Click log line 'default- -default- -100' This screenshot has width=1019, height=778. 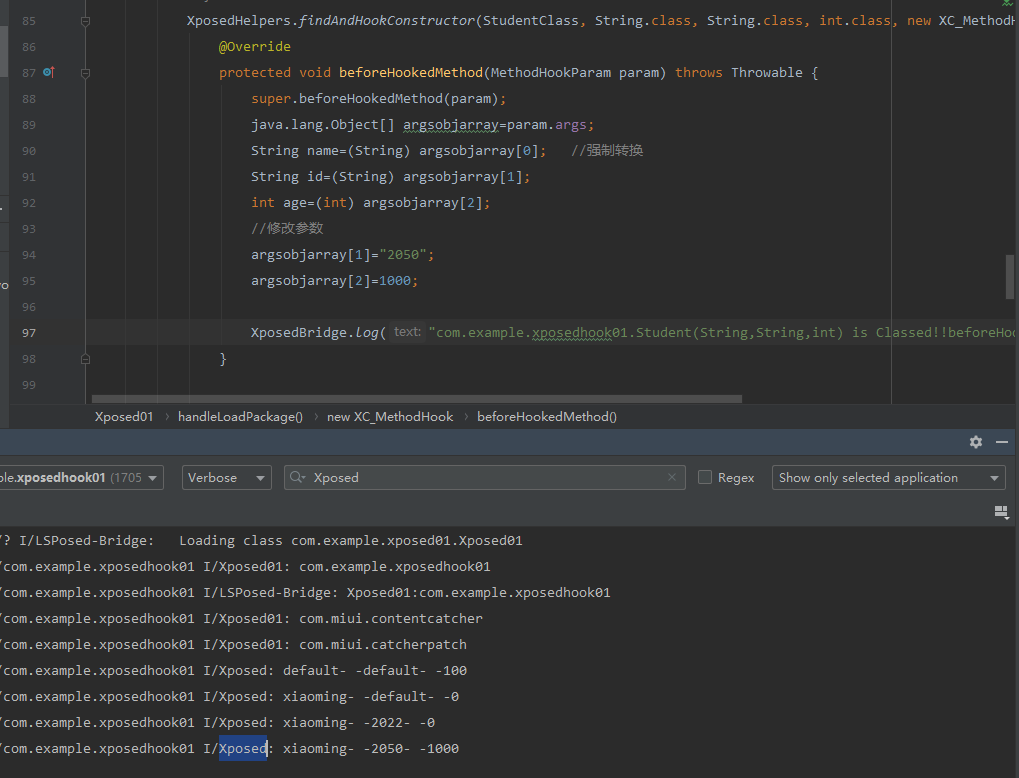click(x=375, y=671)
